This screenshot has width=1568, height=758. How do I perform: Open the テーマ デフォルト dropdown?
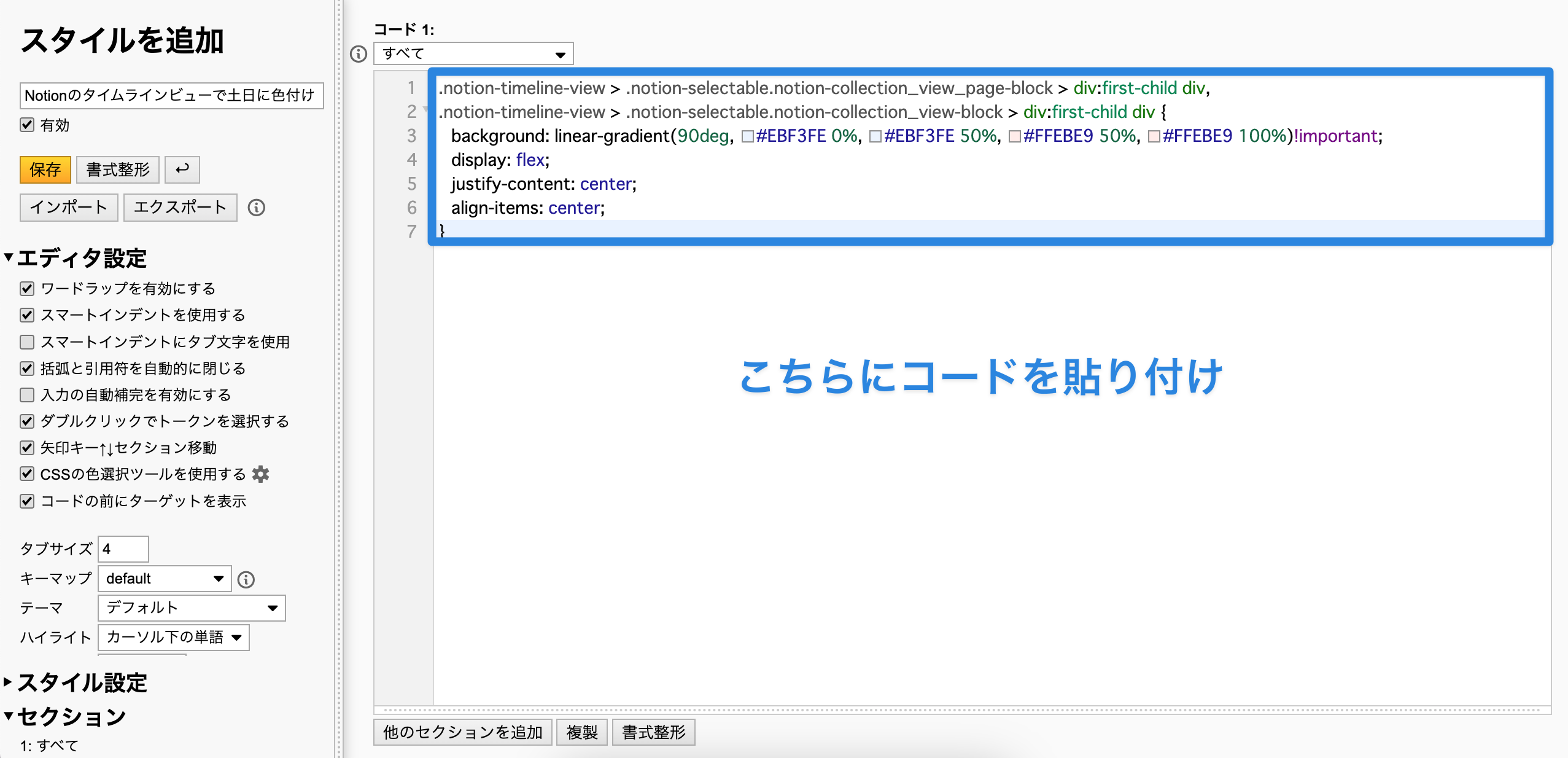tap(192, 608)
